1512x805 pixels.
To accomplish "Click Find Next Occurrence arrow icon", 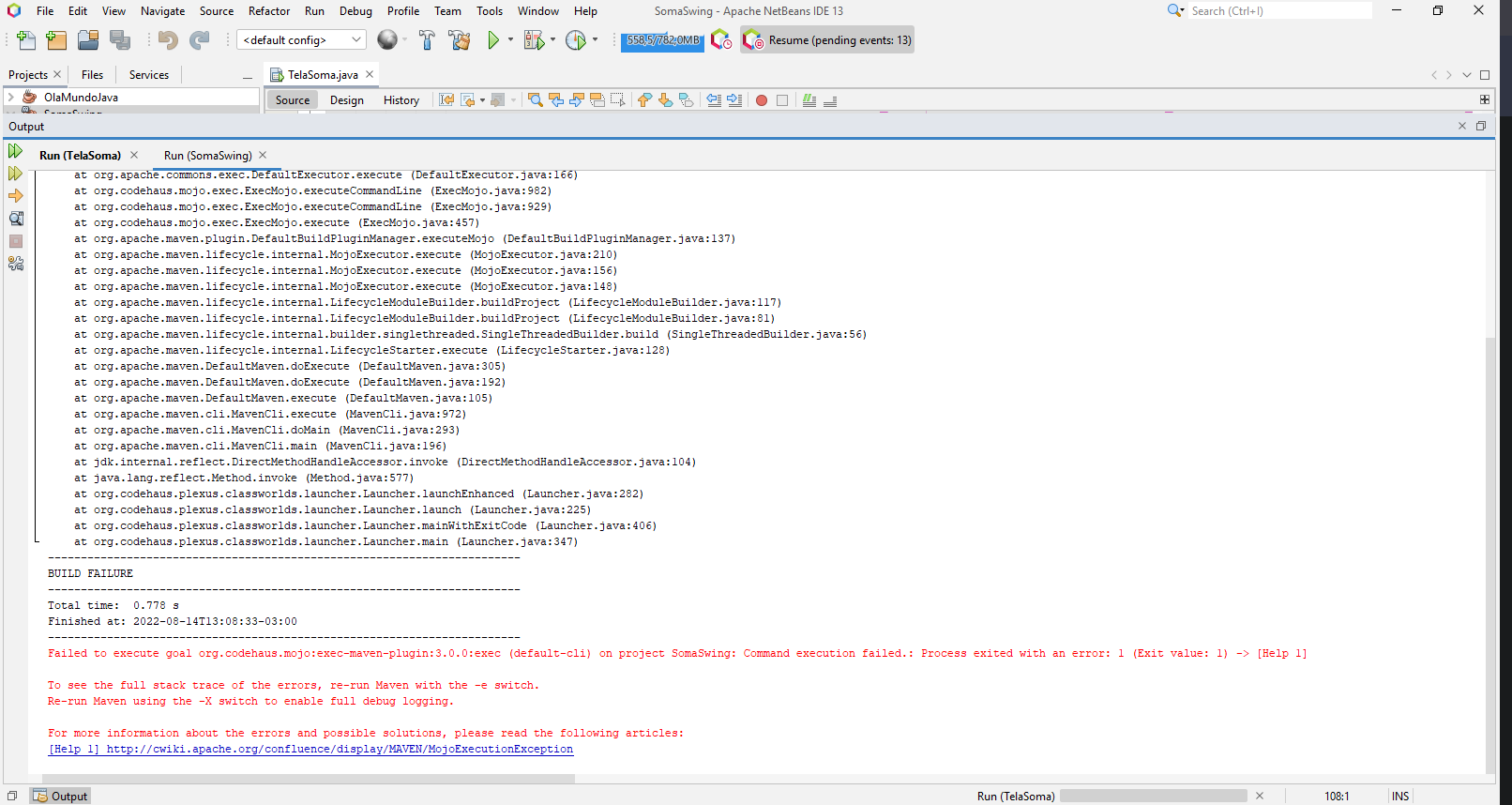I will pyautogui.click(x=577, y=100).
